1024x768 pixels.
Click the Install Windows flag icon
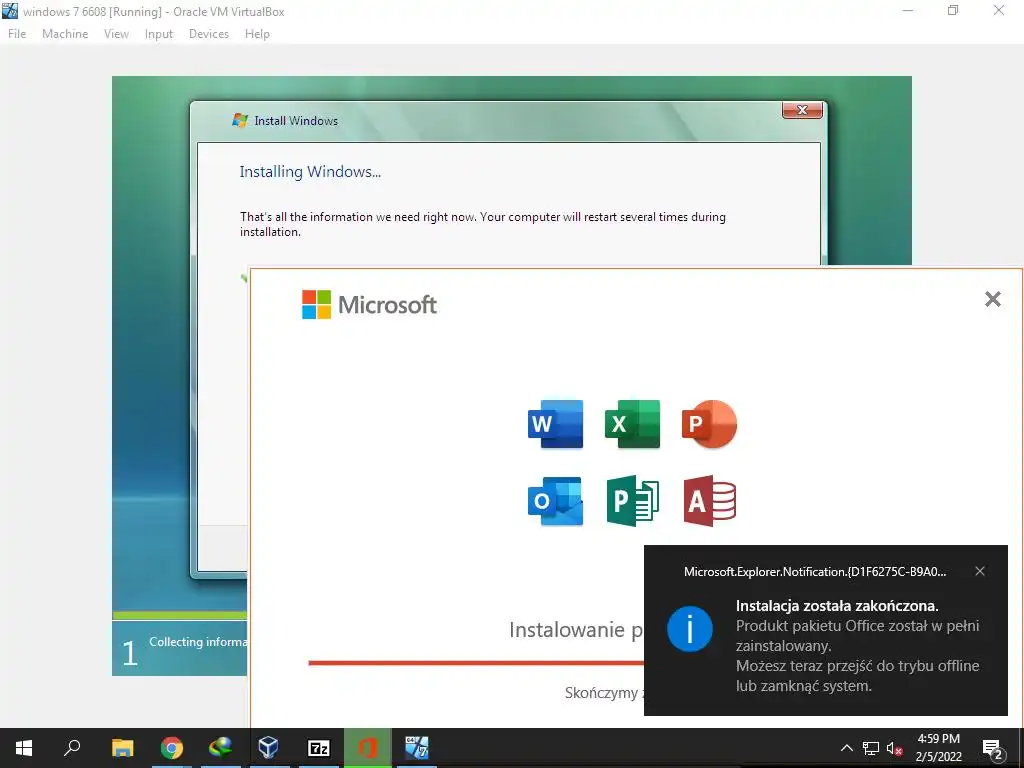tap(240, 120)
